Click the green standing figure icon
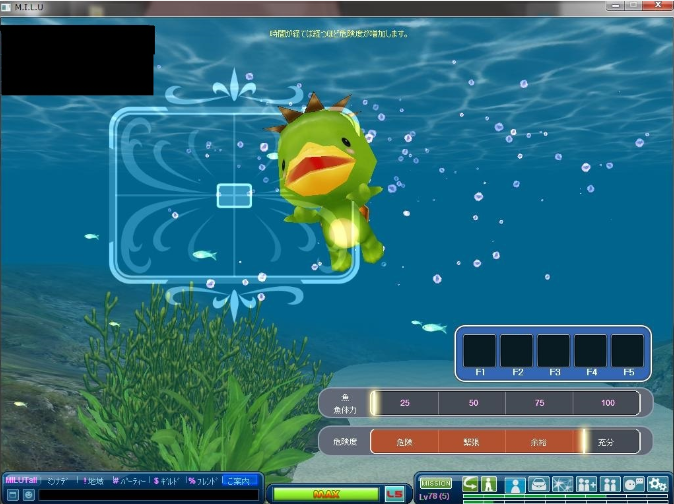This screenshot has width=674, height=504. 489,484
